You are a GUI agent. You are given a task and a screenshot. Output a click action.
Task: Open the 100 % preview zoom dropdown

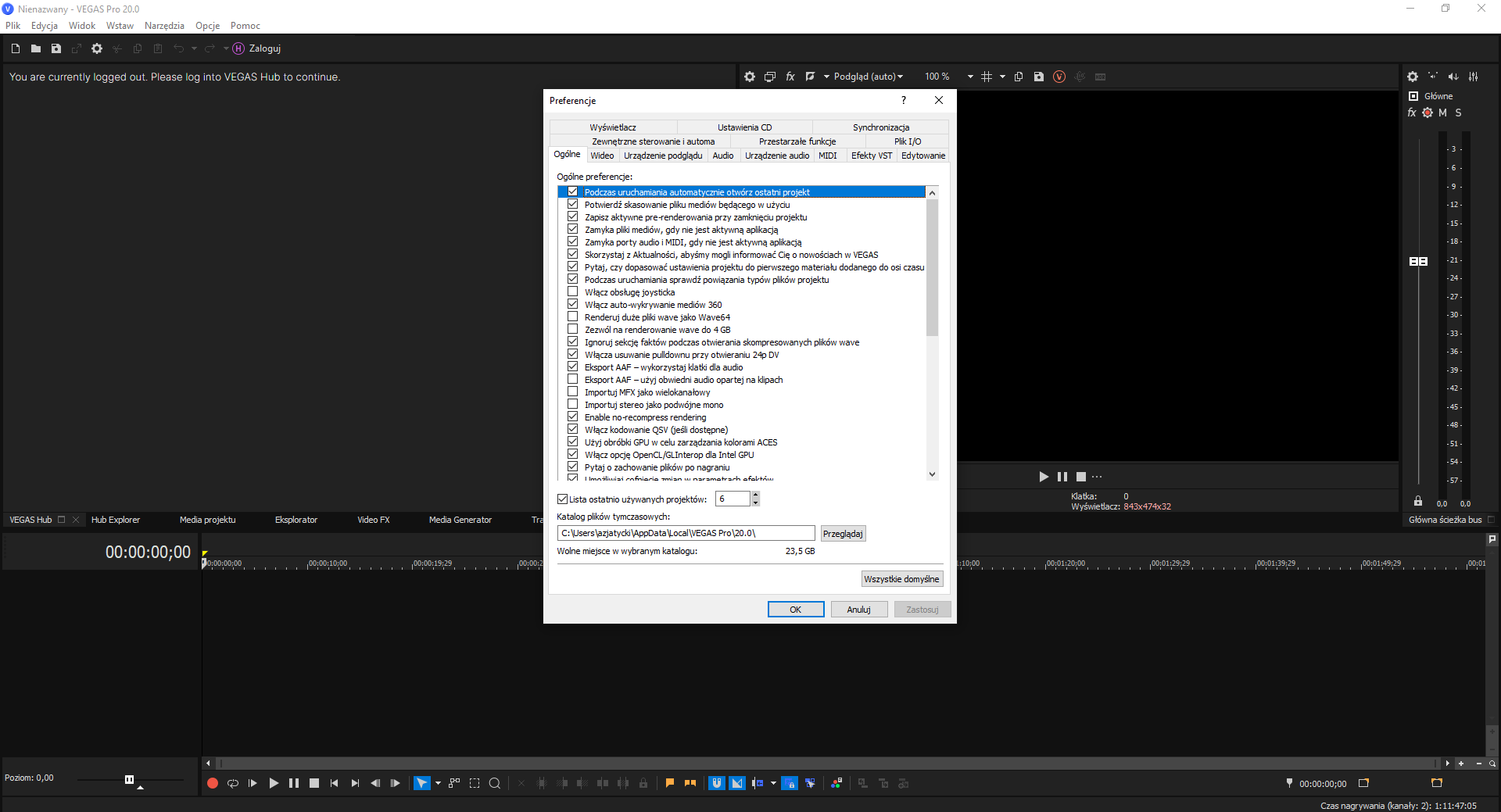970,77
